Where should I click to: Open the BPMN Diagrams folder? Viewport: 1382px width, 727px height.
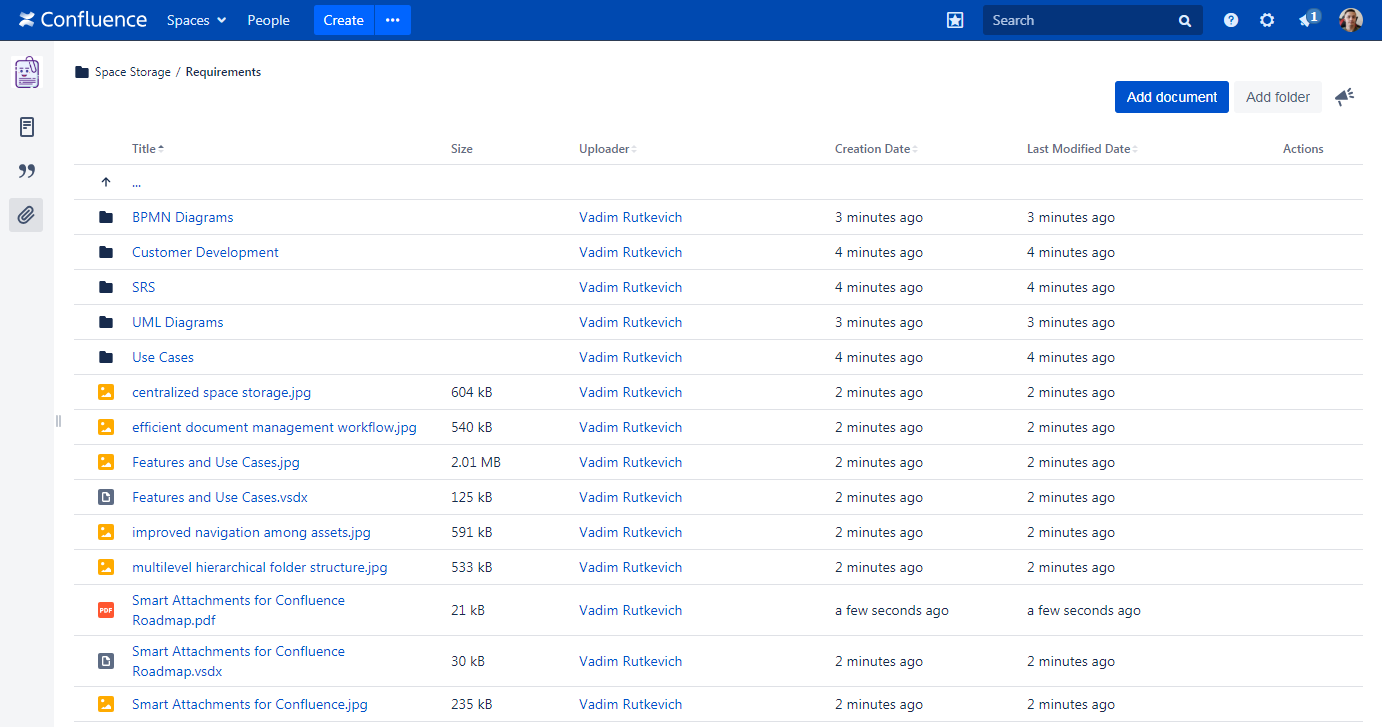pyautogui.click(x=182, y=217)
